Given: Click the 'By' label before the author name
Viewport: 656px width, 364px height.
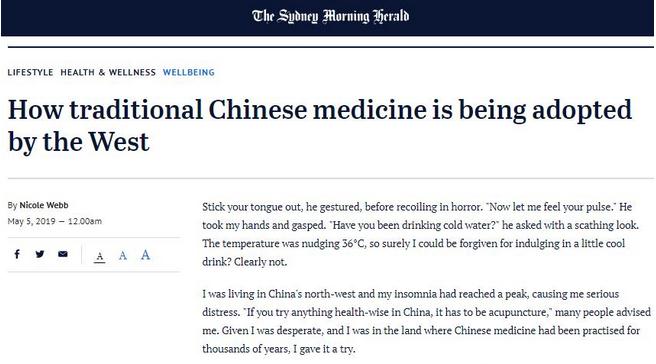Looking at the screenshot, I should (12, 205).
